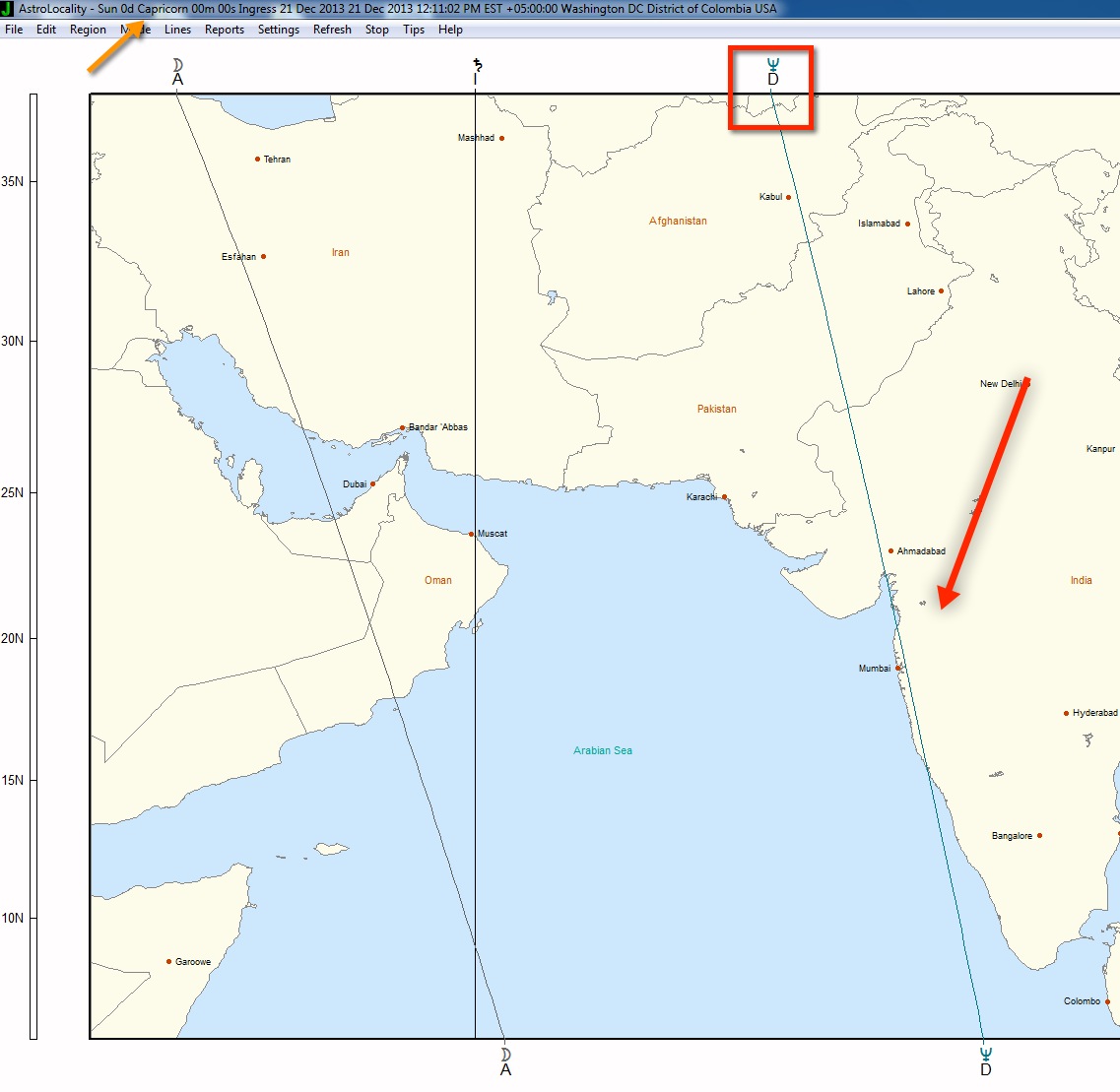Open the Tips menu

coord(414,30)
